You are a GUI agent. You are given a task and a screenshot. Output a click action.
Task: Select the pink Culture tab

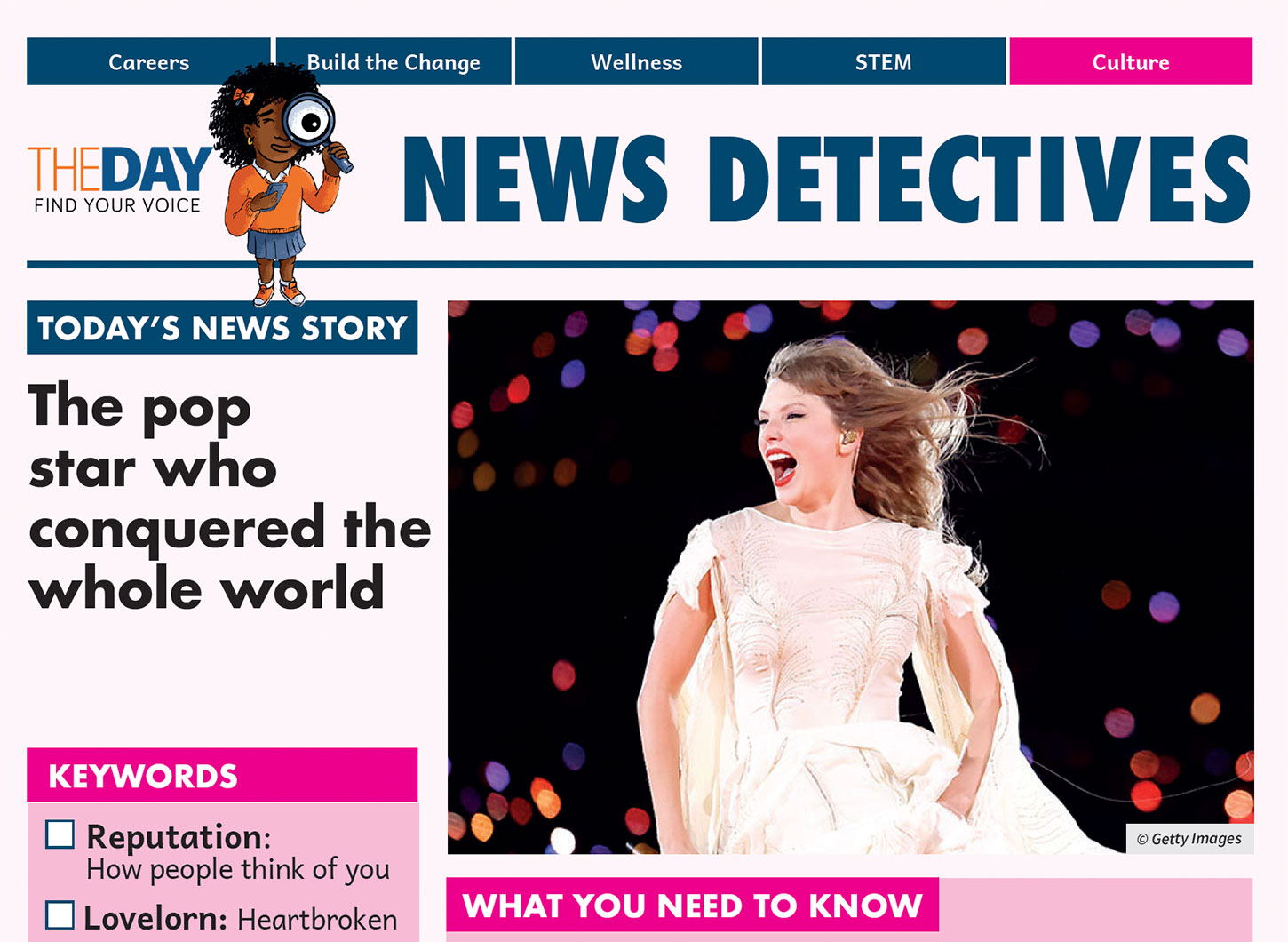click(x=1130, y=62)
